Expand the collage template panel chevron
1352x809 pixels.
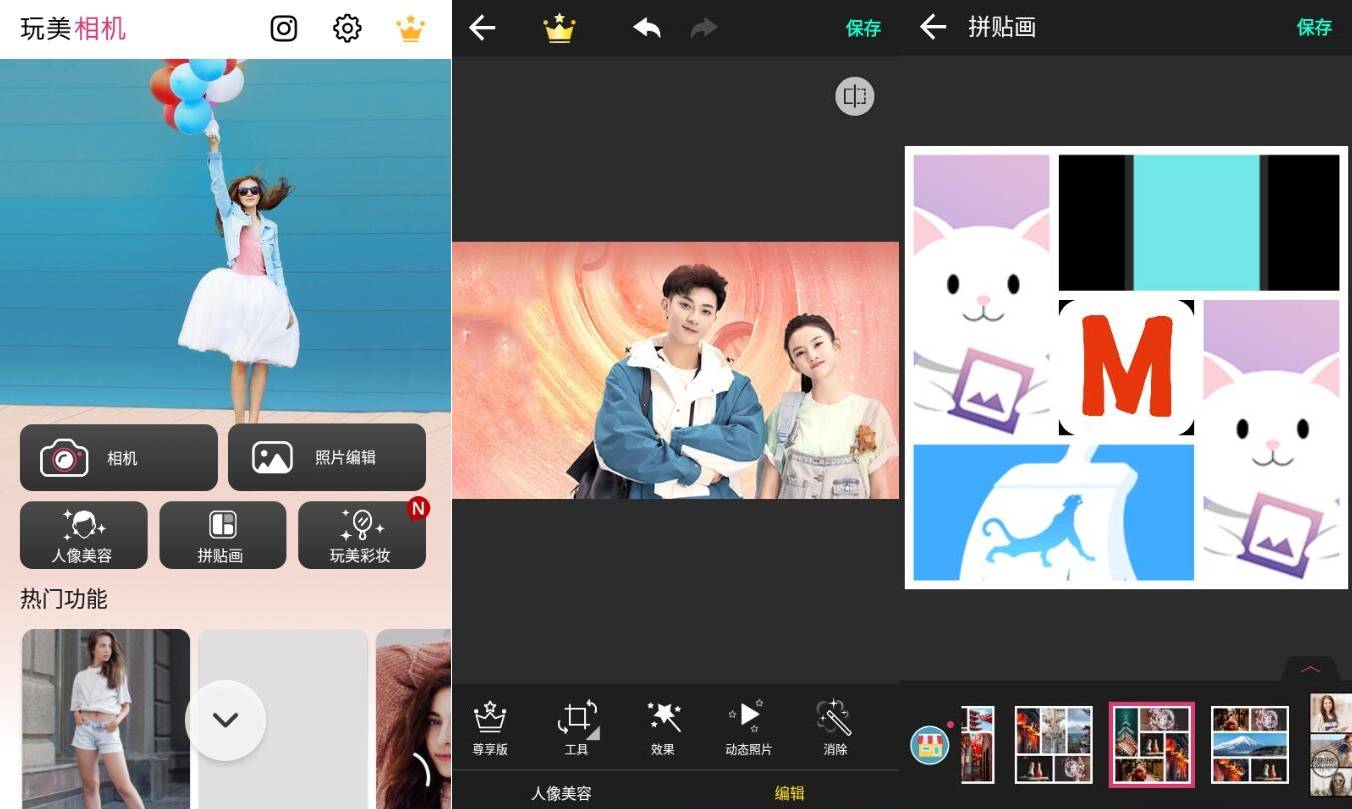point(1310,669)
